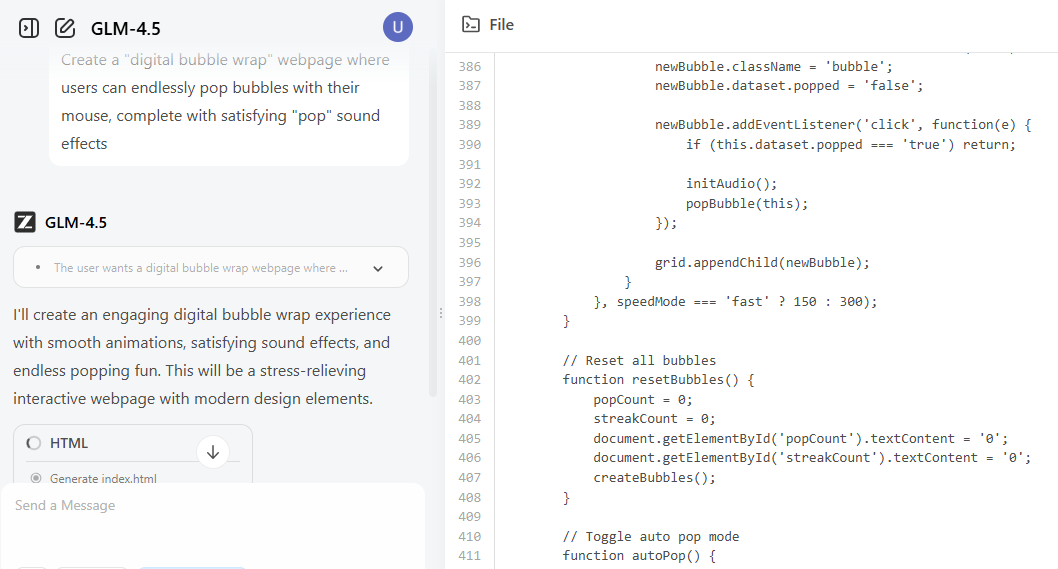Viewport: 1058px width, 569px height.
Task: Click the GLM-4.5 response name label
Action: point(76,222)
